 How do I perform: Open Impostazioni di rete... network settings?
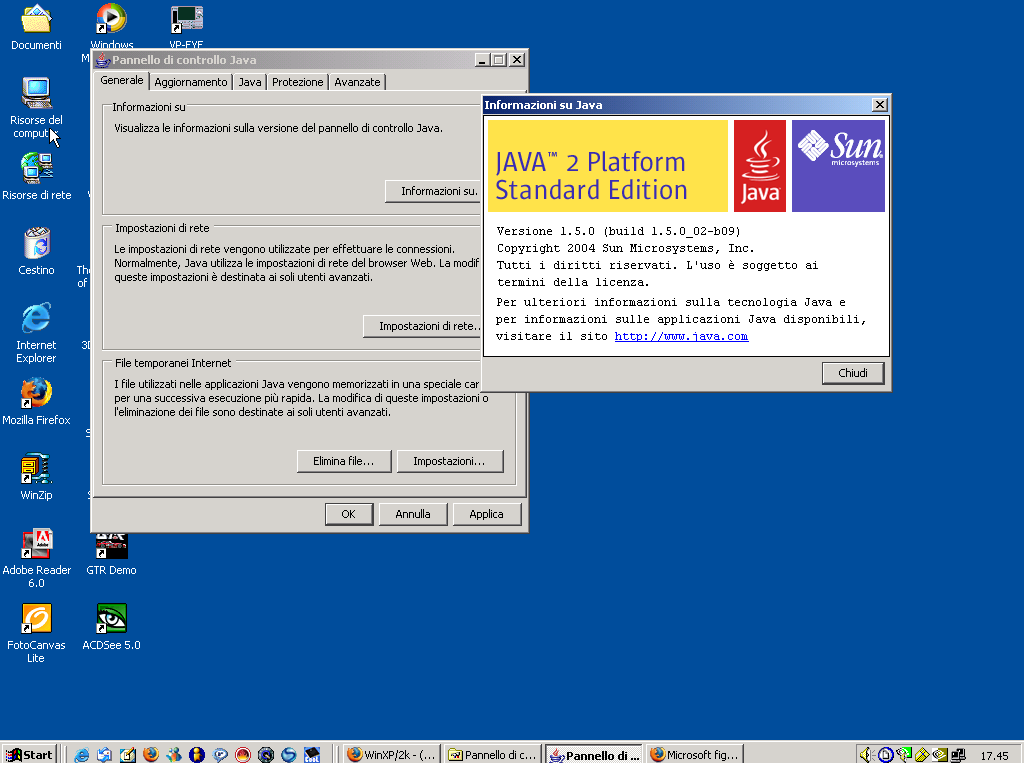tap(423, 326)
